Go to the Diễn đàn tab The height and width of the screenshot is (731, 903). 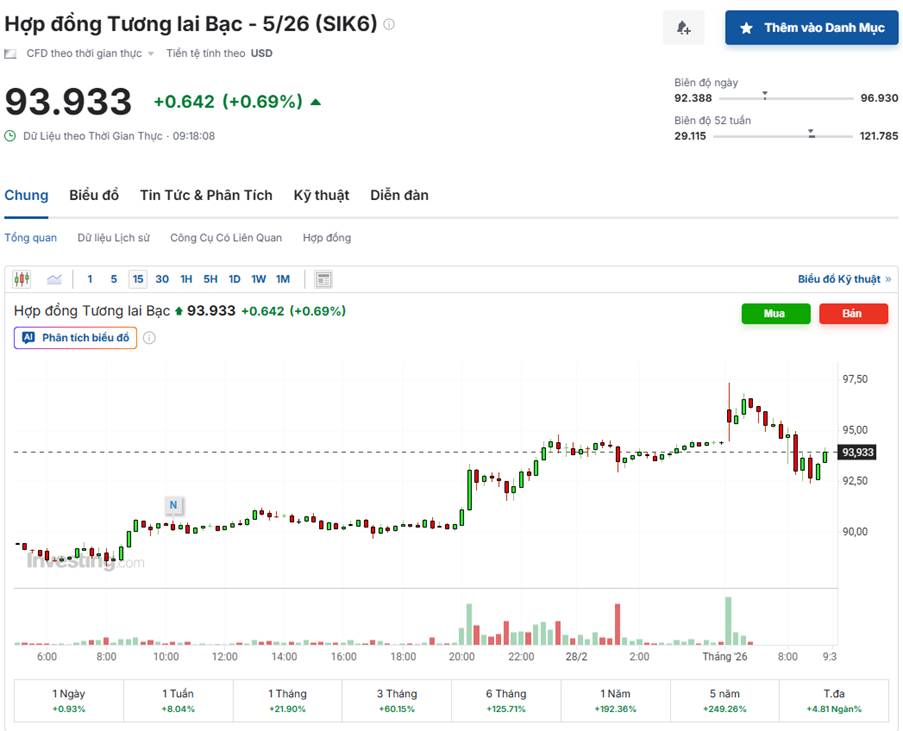coord(399,195)
